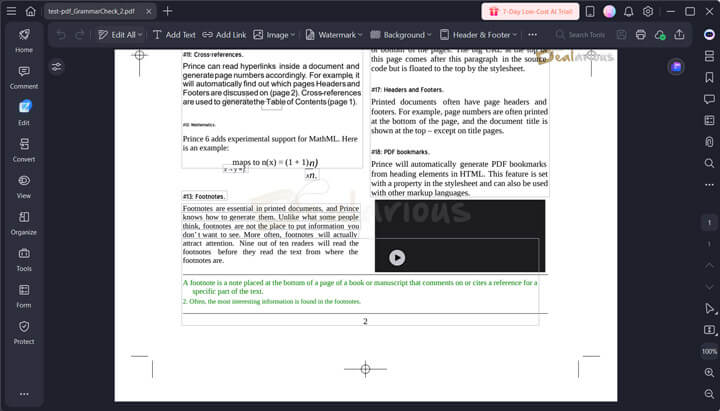Open Tools in the left sidebar
The image size is (720, 411).
point(24,259)
